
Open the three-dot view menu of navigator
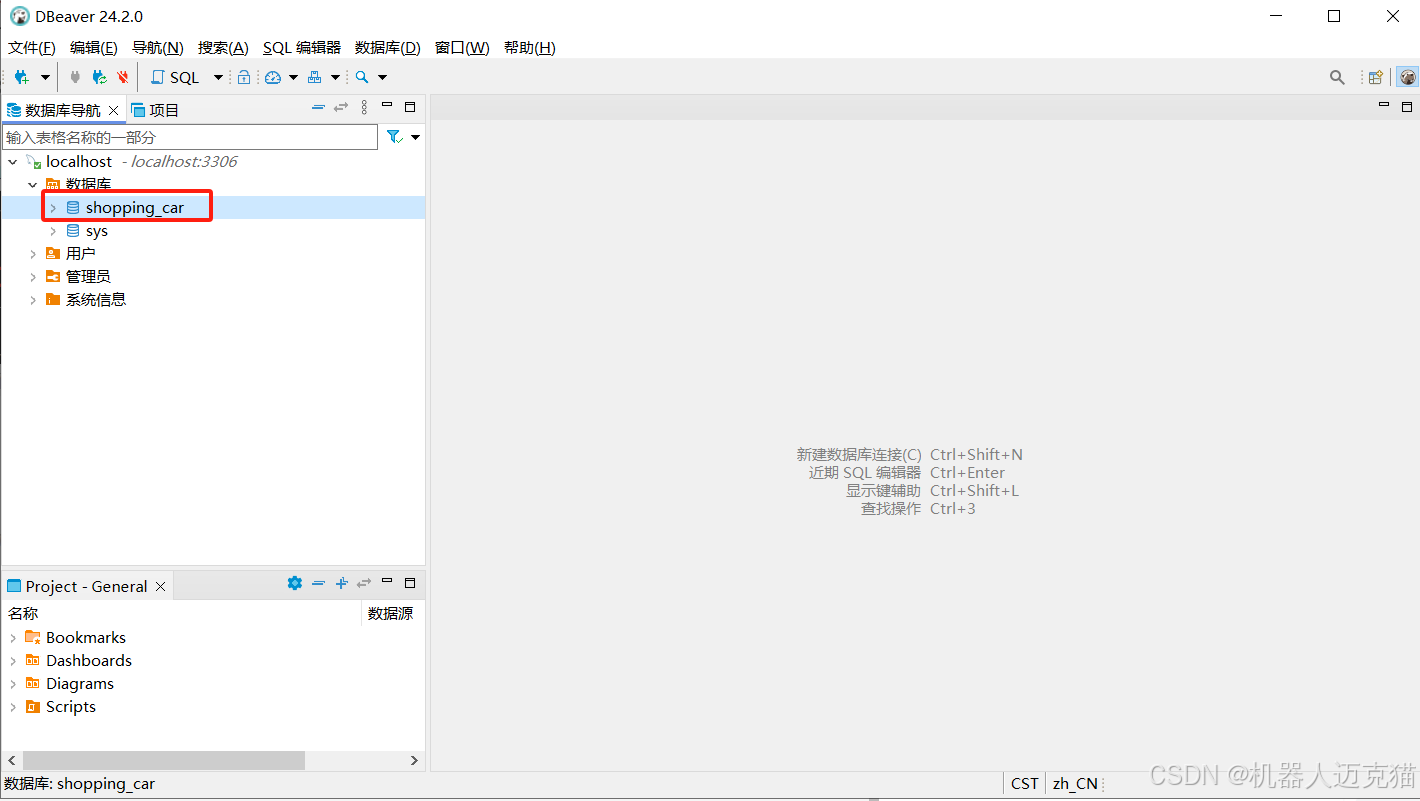[364, 107]
